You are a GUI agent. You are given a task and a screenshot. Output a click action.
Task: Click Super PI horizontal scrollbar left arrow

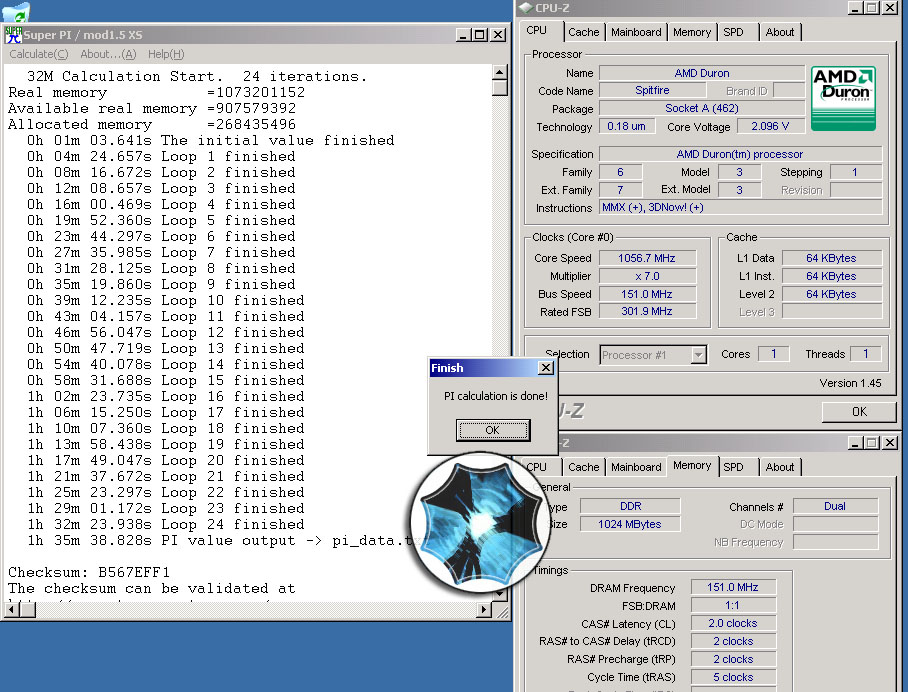pos(12,609)
